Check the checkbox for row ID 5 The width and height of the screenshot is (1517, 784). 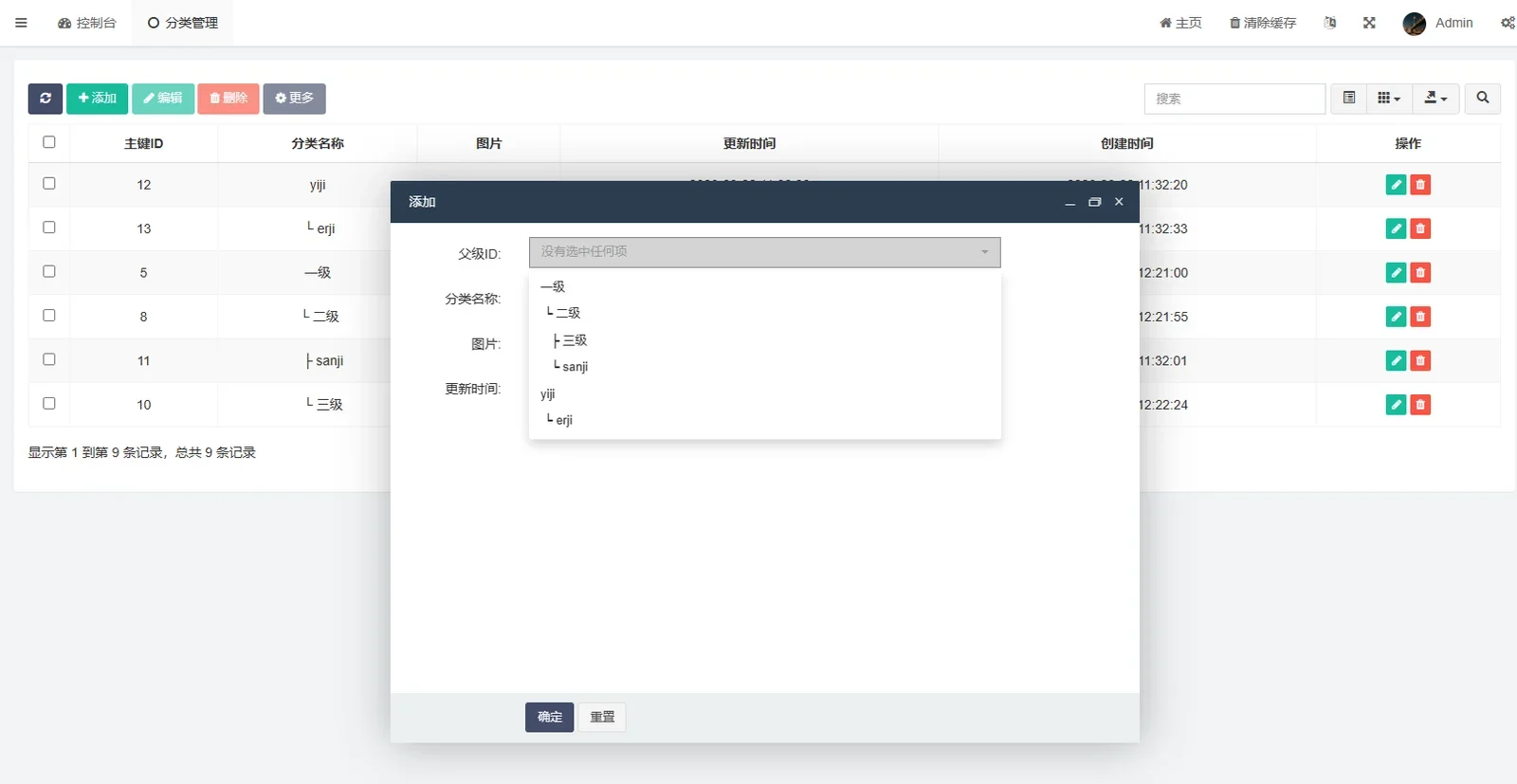pyautogui.click(x=49, y=271)
